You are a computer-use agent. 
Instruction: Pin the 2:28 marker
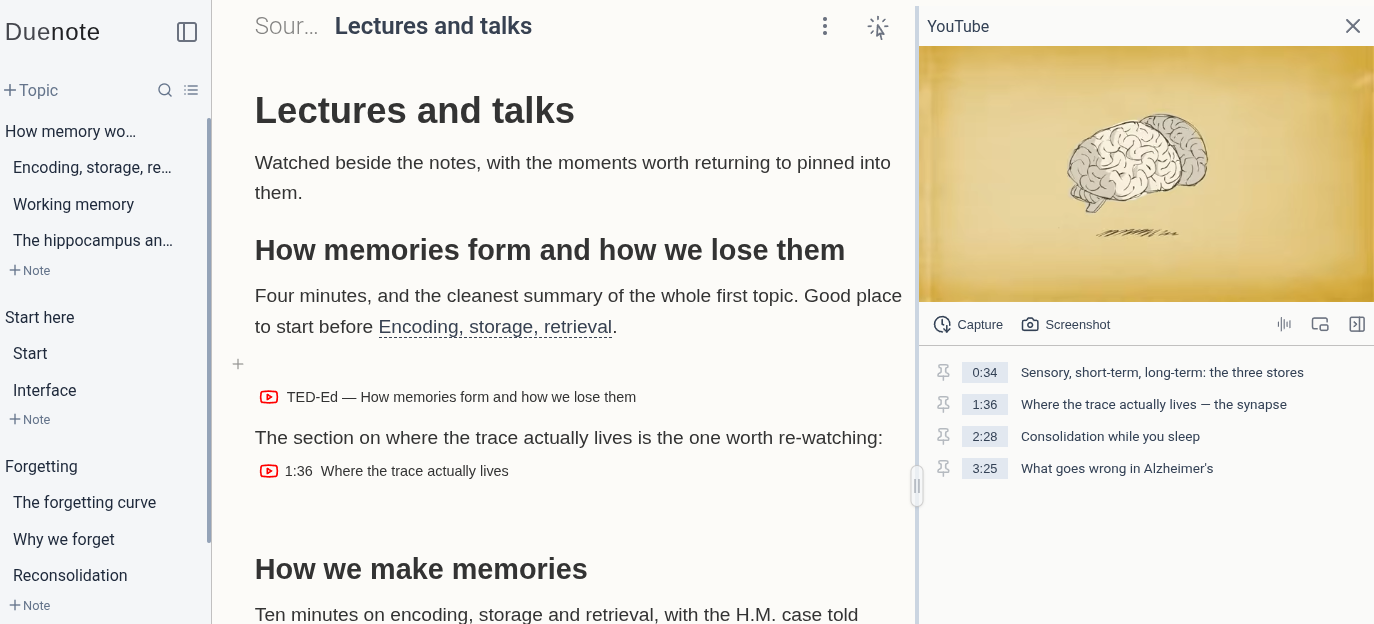click(943, 436)
